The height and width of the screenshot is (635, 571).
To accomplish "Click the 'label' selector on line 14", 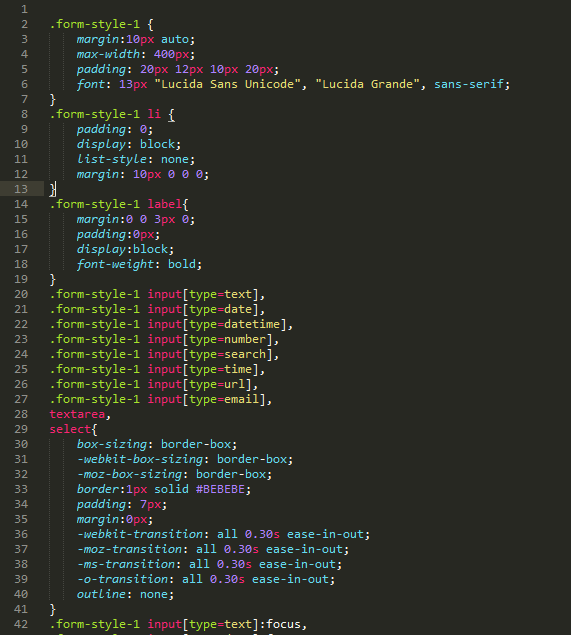I will click(x=165, y=204).
